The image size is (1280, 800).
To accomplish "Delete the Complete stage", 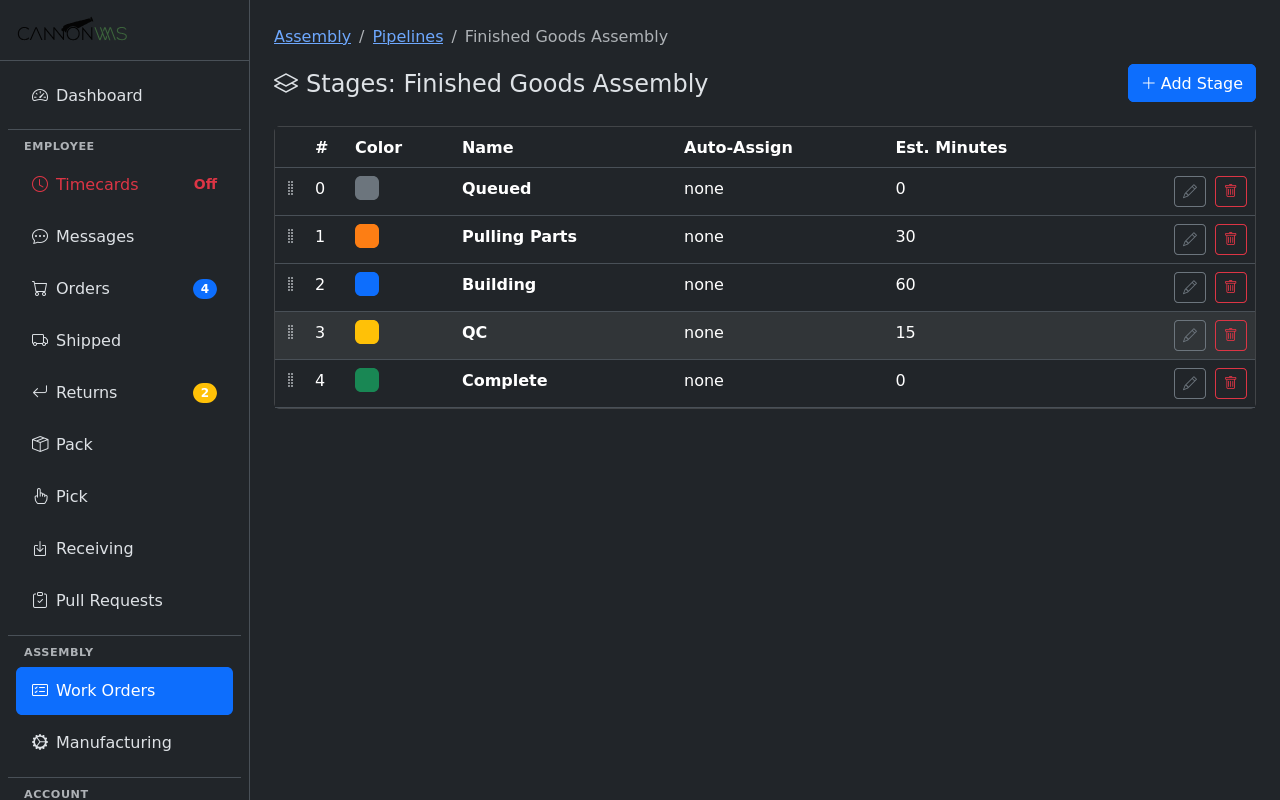I will point(1230,383).
